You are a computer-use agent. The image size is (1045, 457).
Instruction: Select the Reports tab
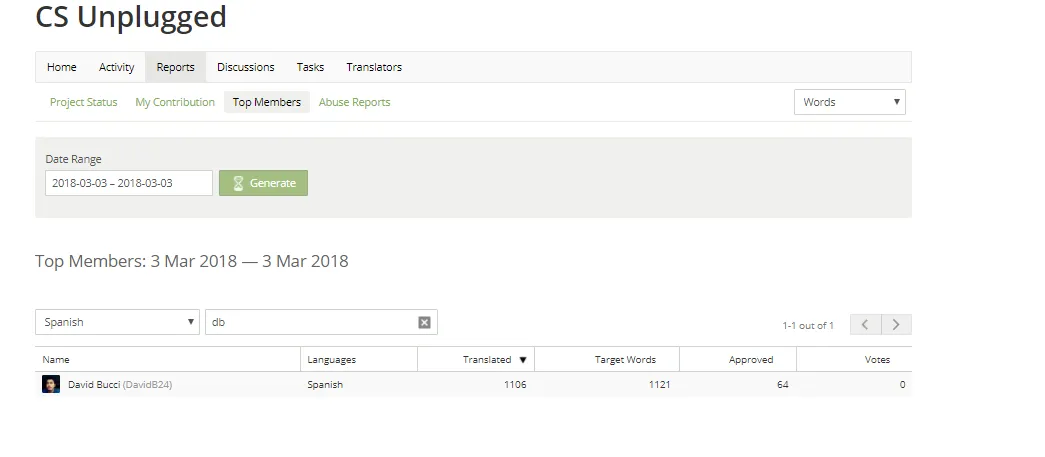(x=175, y=67)
